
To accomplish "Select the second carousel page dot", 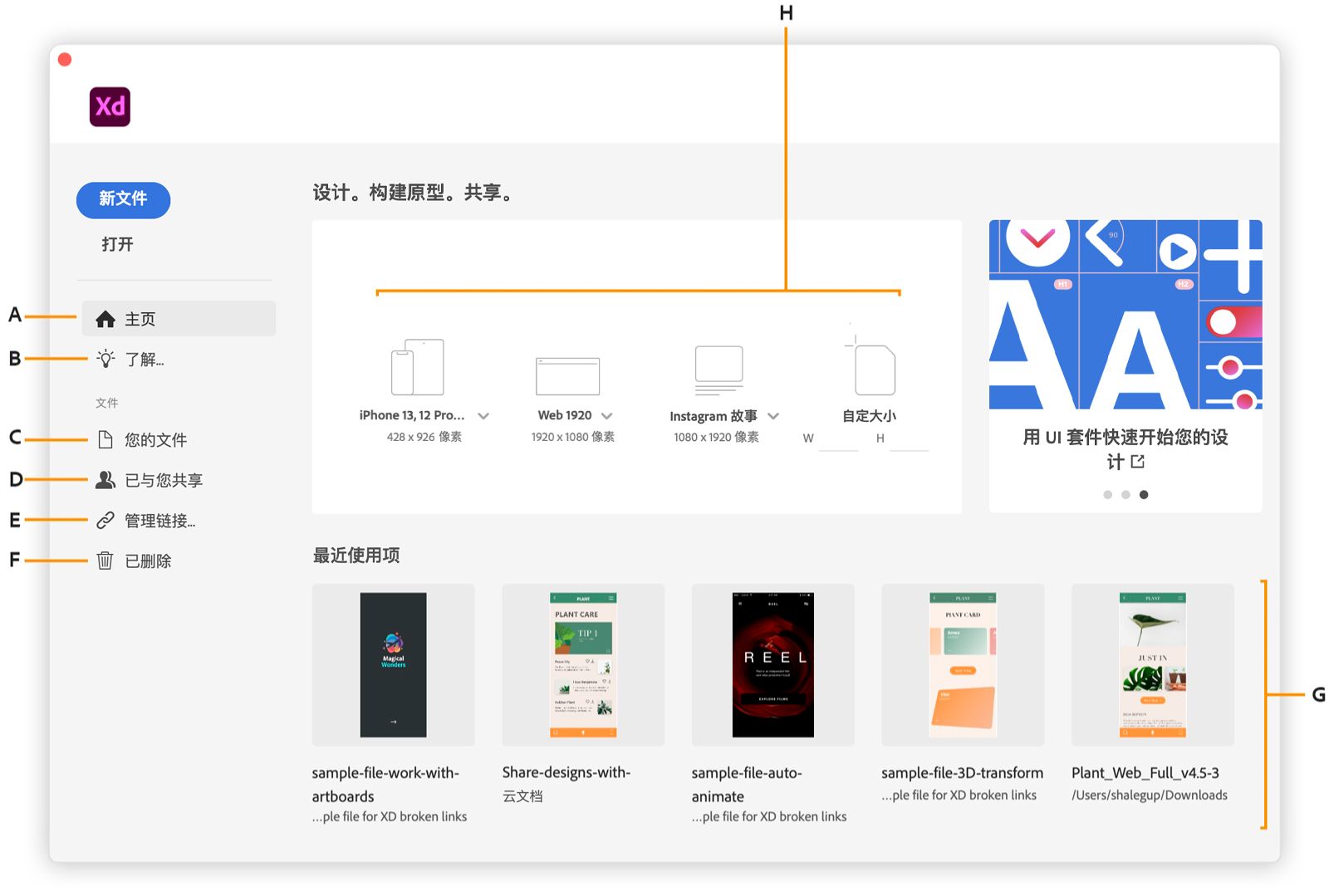I will coord(1125,495).
